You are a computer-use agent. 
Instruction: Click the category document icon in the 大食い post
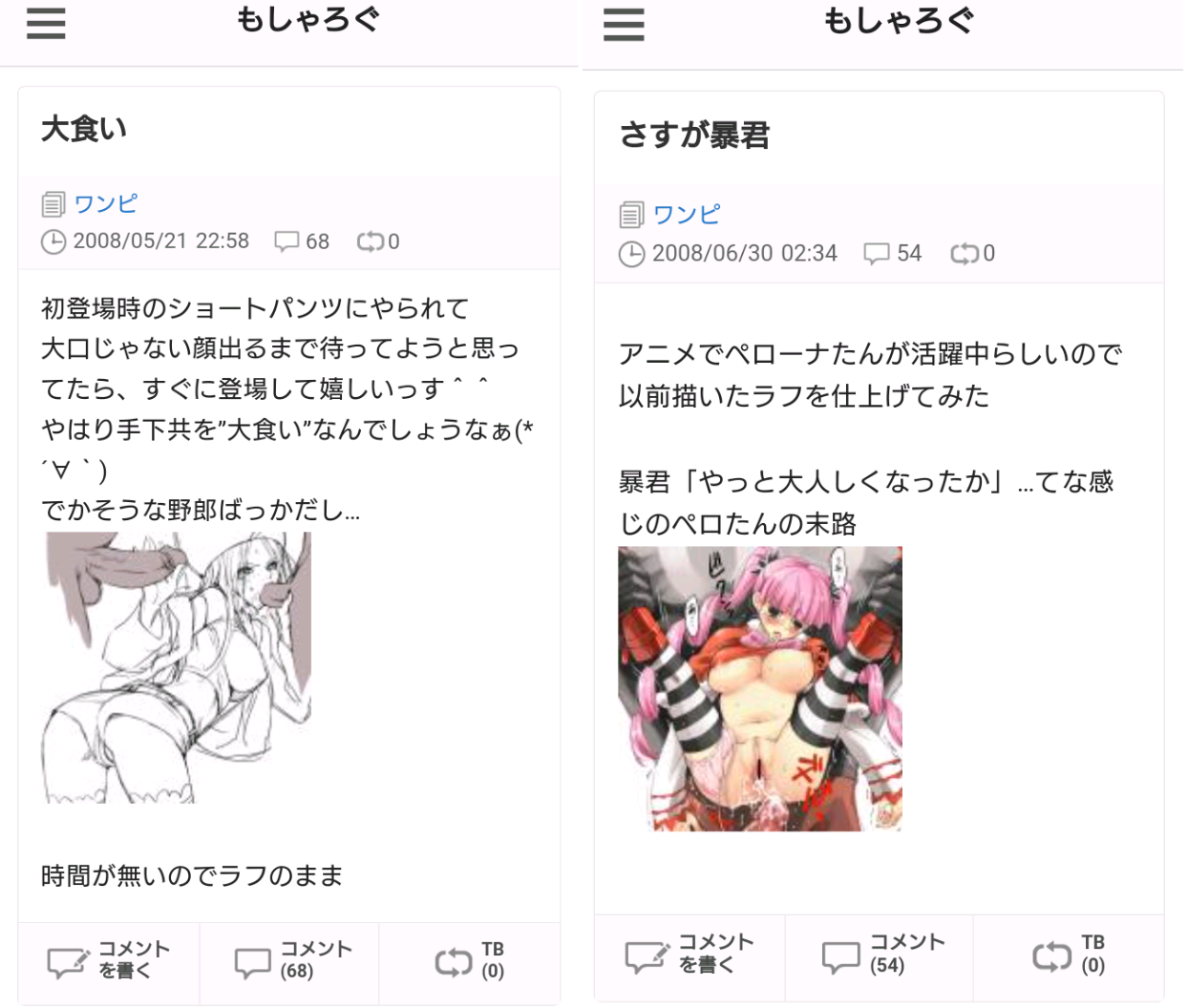53,204
